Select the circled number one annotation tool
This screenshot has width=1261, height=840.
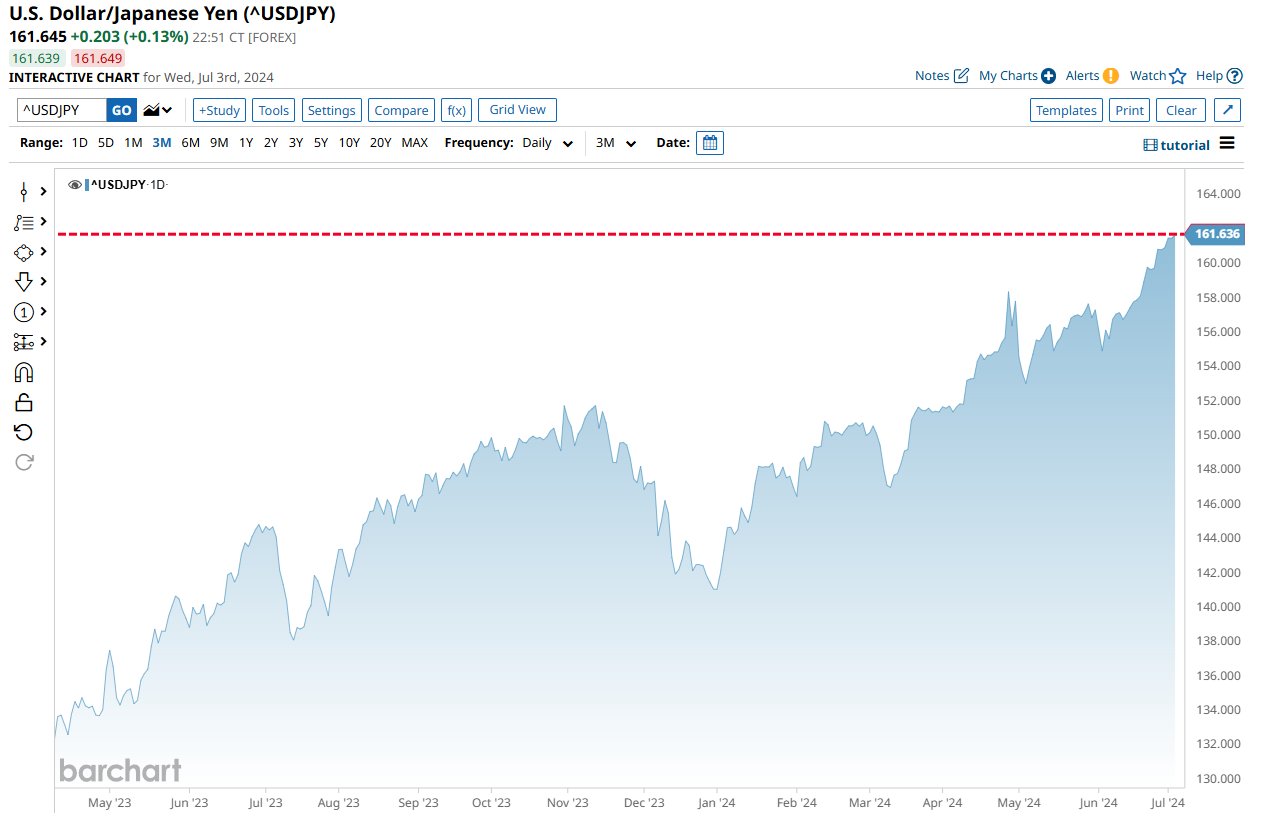coord(24,312)
